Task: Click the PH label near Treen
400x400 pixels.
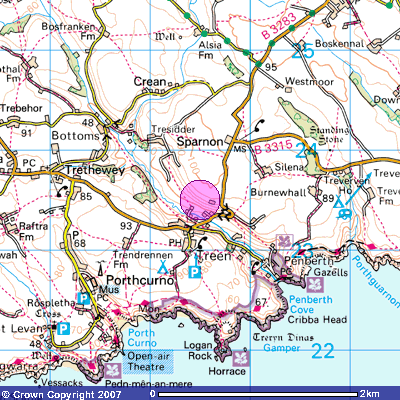Action: point(175,242)
